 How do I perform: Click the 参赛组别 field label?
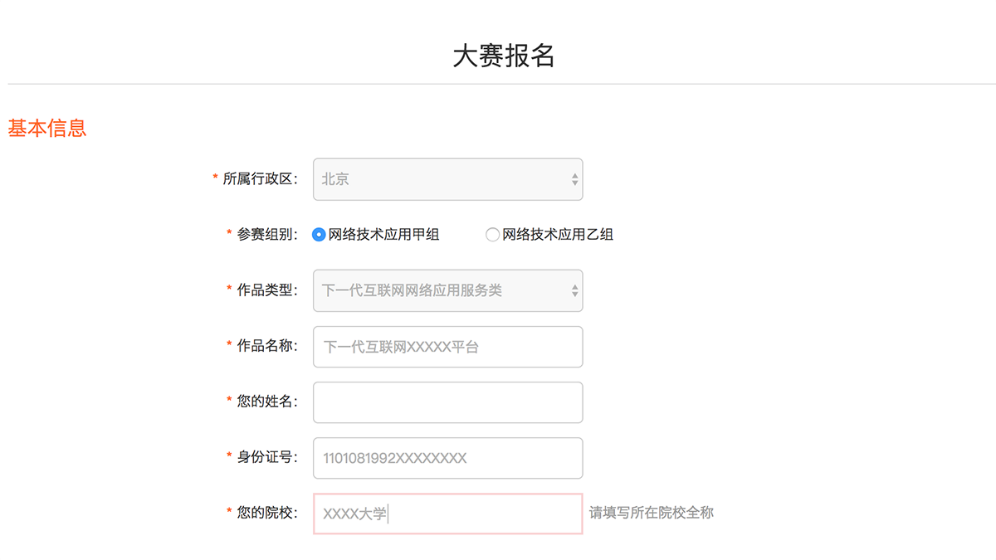coord(267,235)
